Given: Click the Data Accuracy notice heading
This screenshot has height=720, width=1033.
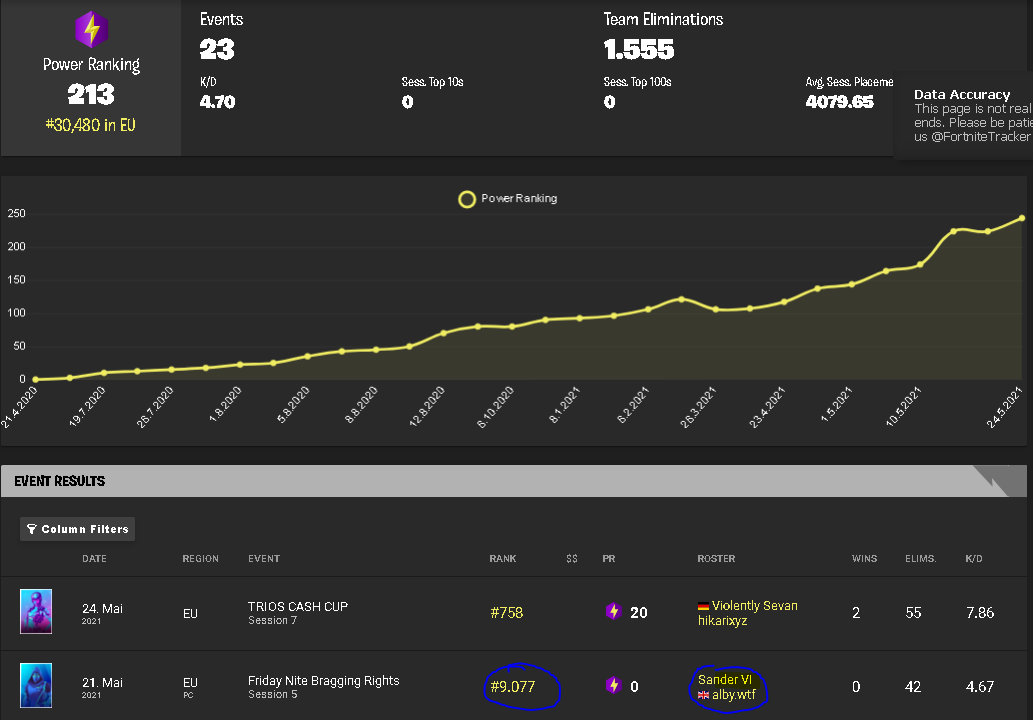Looking at the screenshot, I should coord(962,94).
